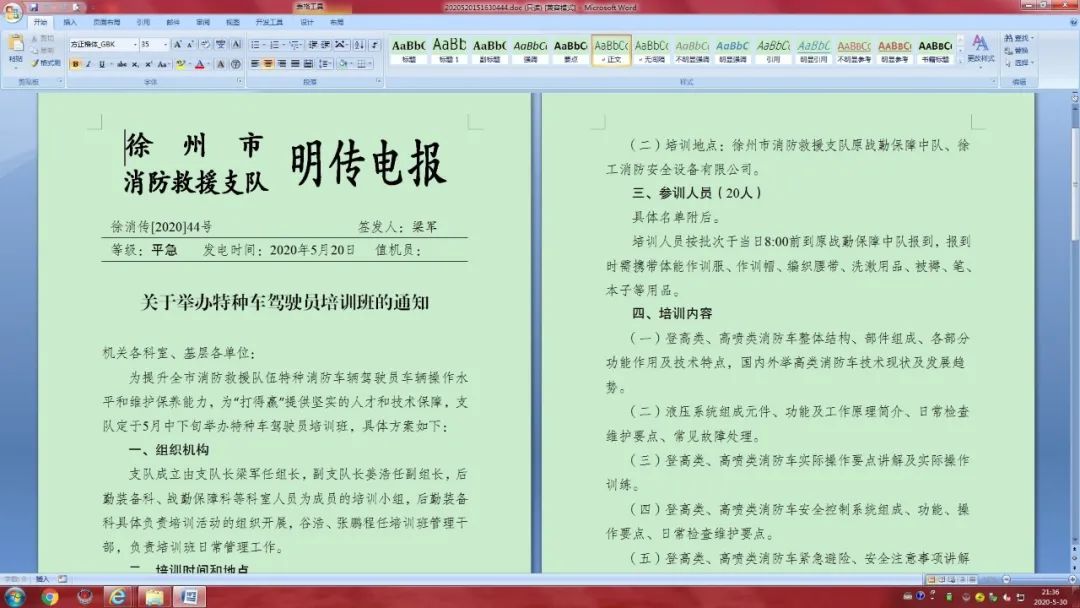
Task: Toggle bold formatting with the B button
Action: (75, 62)
